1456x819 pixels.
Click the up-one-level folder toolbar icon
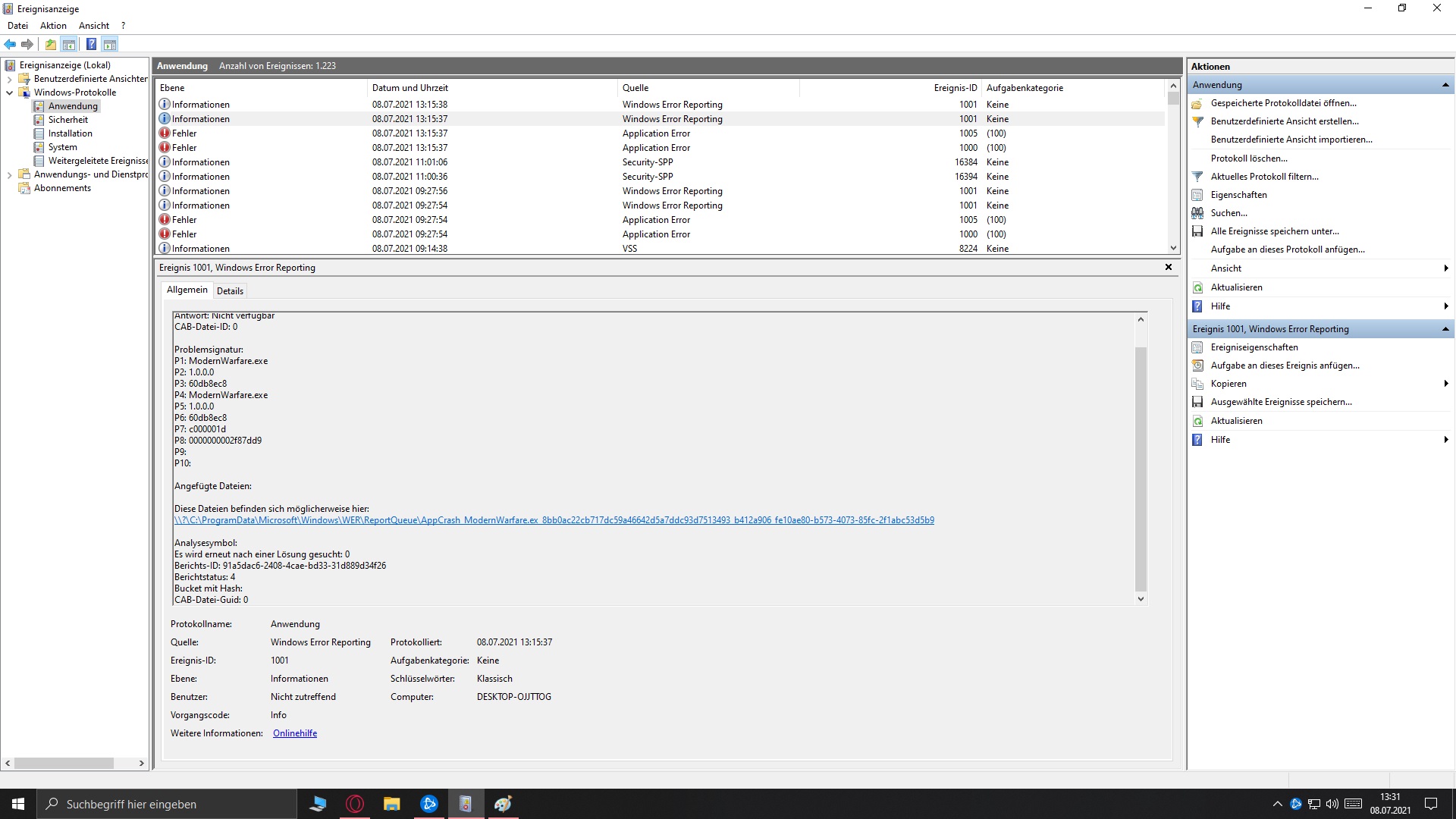tap(51, 44)
